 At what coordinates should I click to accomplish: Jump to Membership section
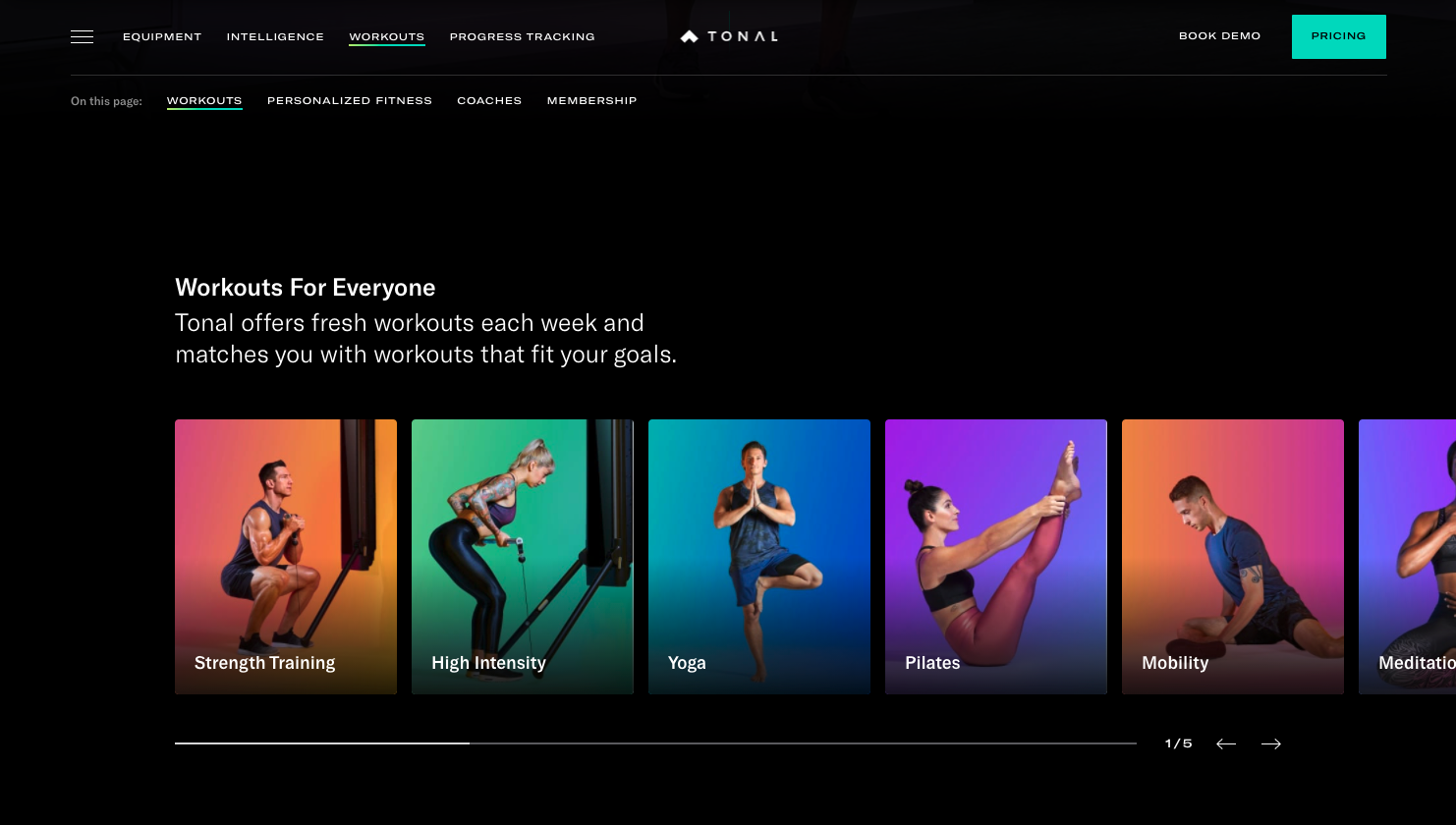point(592,100)
